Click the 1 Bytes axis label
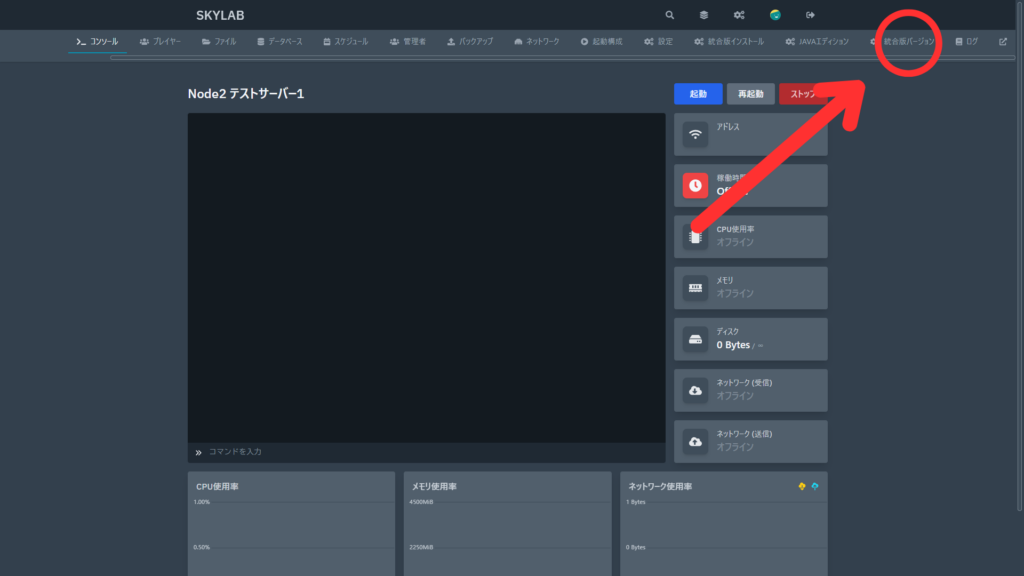The image size is (1024, 576). 635,502
